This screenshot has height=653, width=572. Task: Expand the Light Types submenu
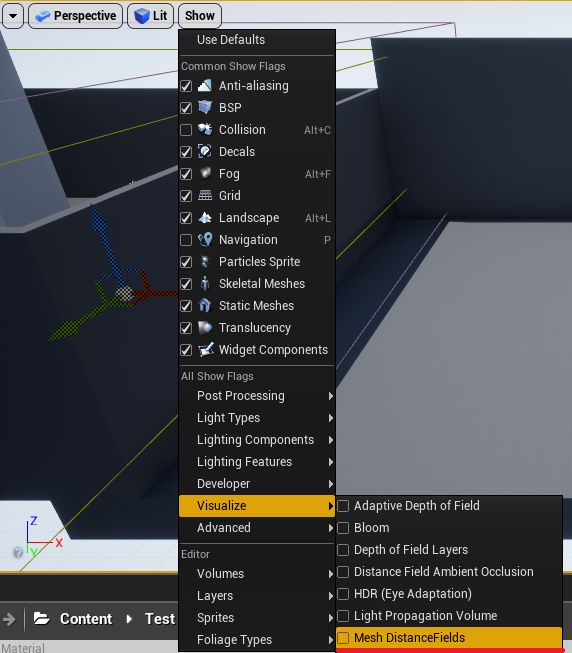point(257,418)
